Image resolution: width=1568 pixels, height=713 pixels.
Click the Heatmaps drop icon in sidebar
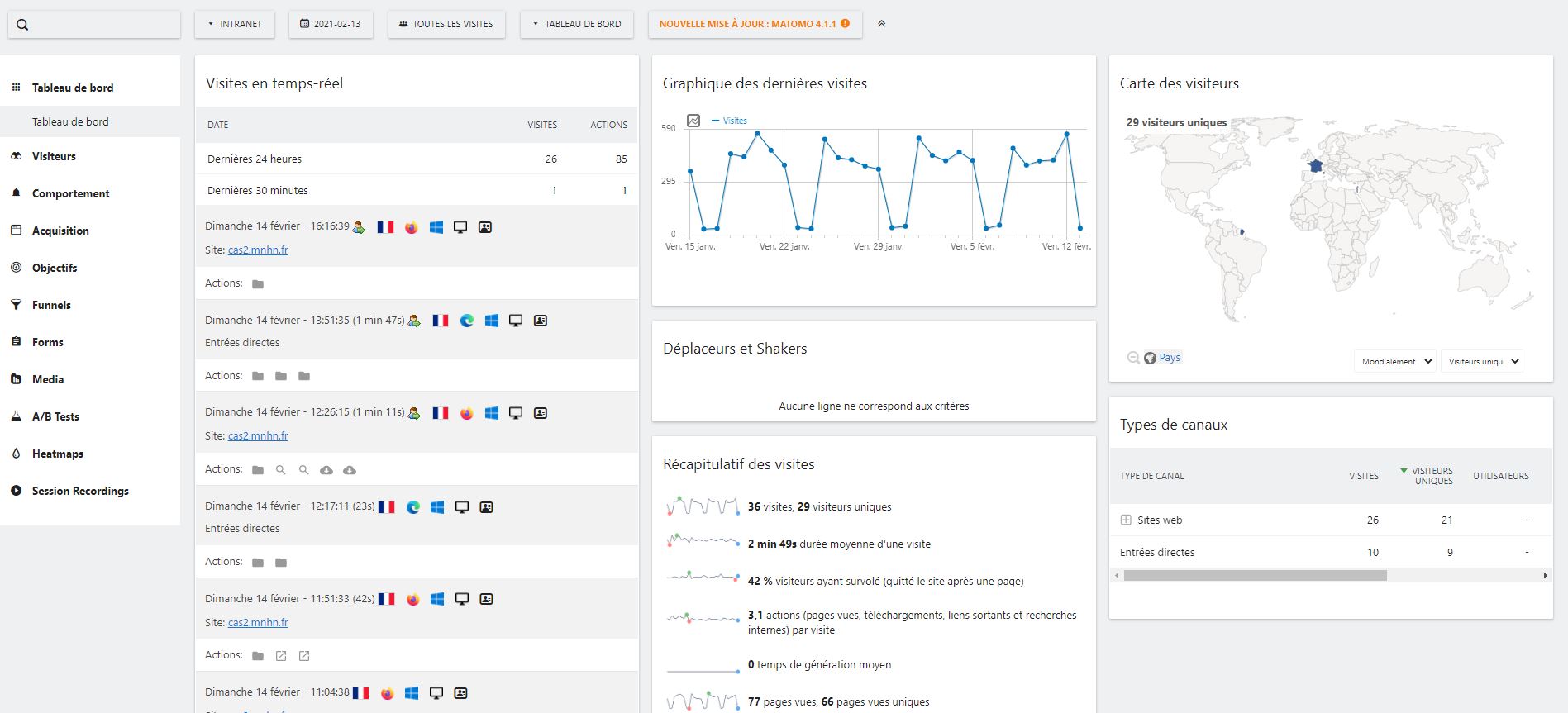click(16, 454)
